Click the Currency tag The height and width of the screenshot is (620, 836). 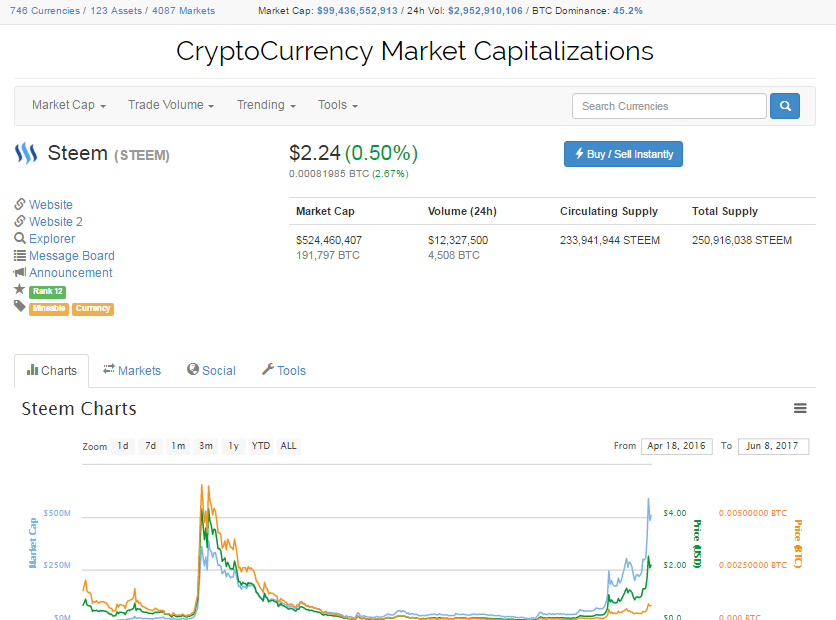93,309
